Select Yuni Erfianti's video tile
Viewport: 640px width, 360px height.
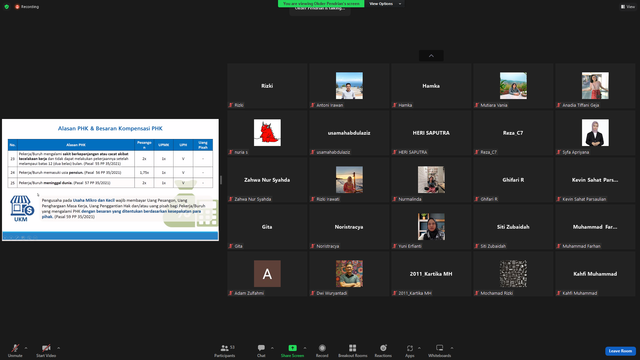431,227
